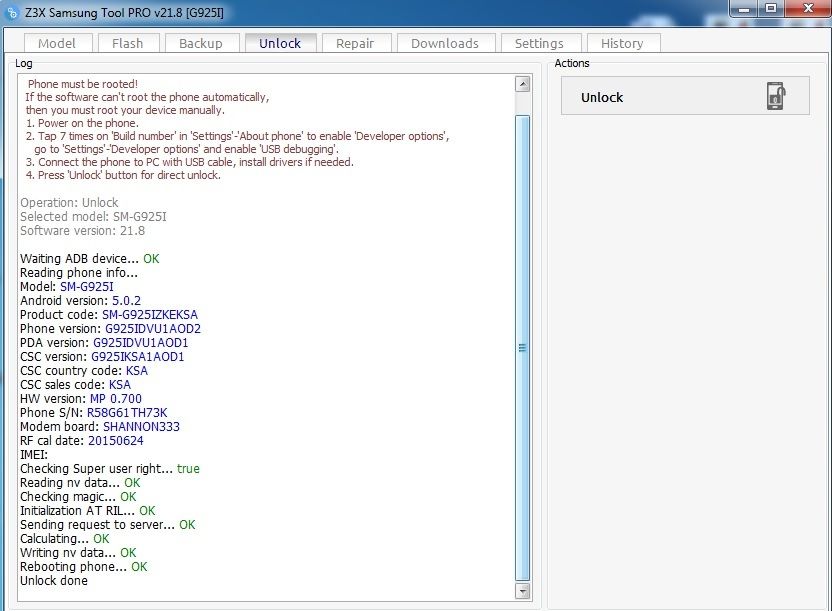
Task: Go to the Repair tab
Action: [x=355, y=43]
